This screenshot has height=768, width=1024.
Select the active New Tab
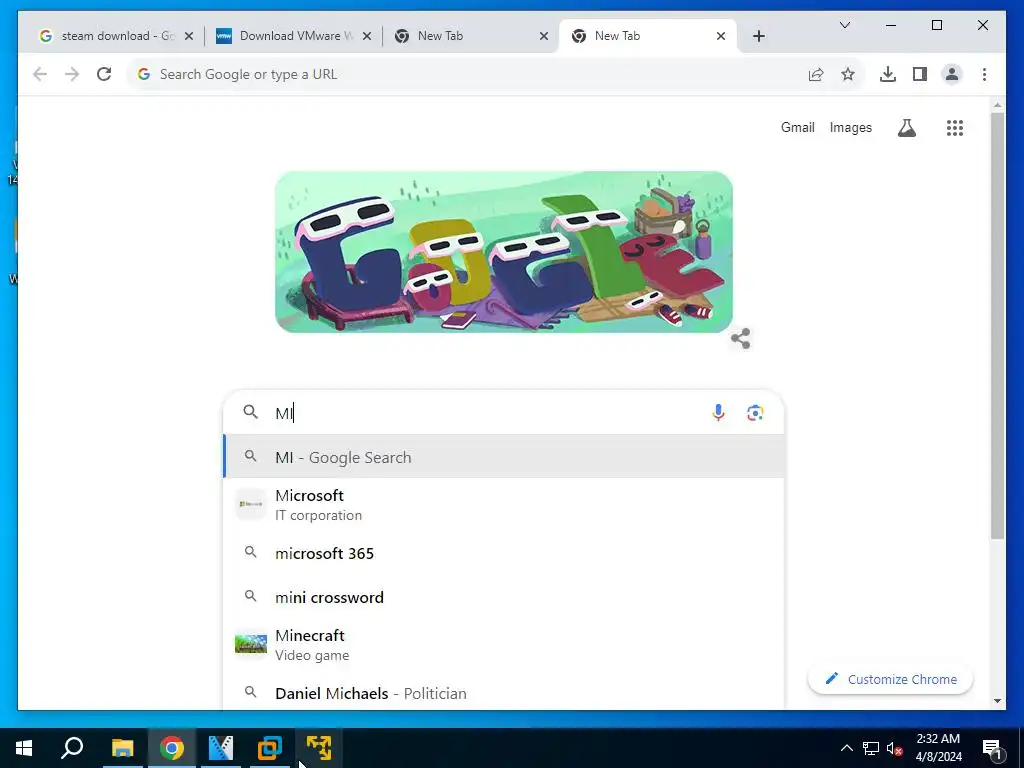[648, 36]
